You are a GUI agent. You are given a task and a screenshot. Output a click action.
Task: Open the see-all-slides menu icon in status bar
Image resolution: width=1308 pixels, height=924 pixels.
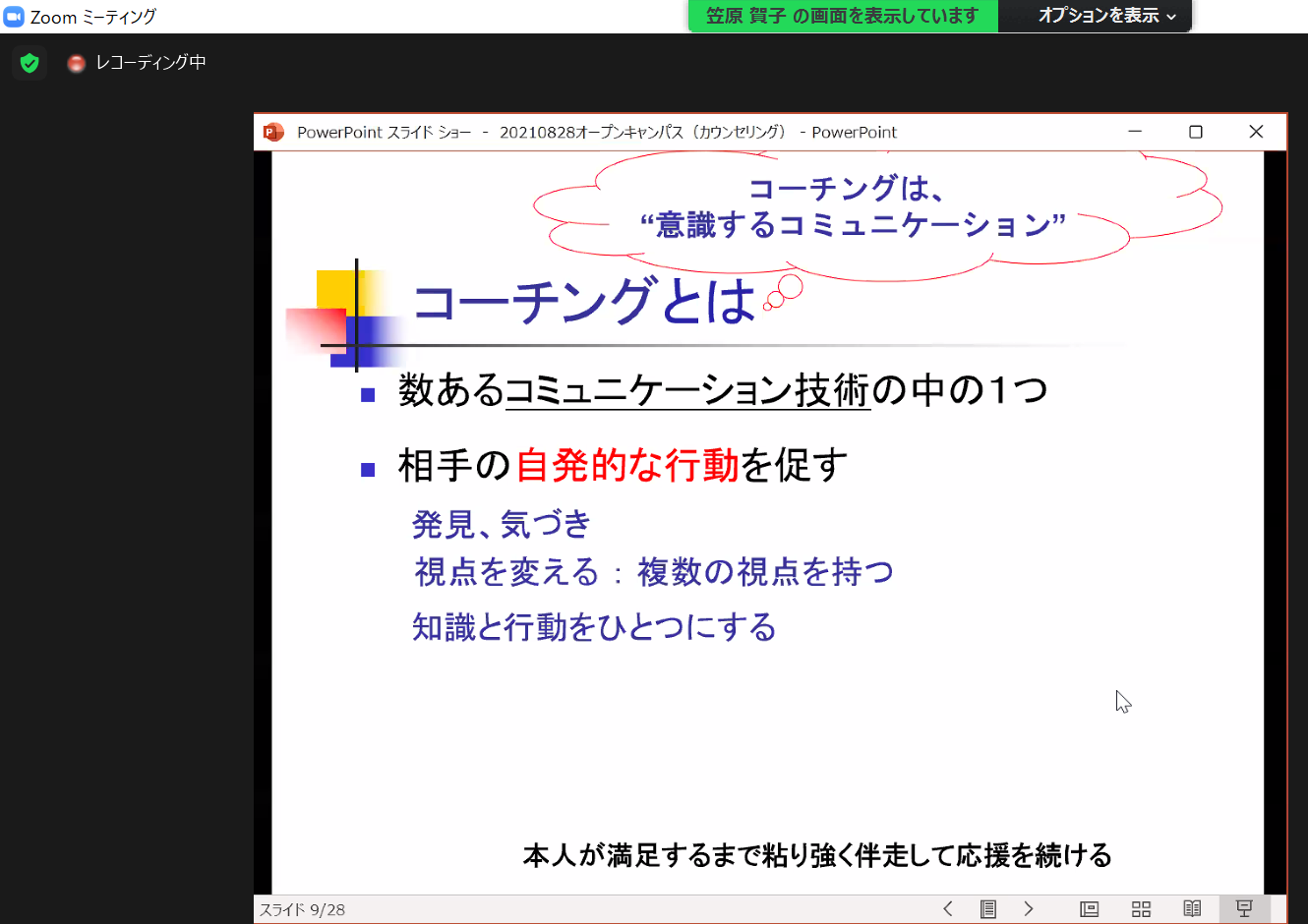click(x=988, y=909)
